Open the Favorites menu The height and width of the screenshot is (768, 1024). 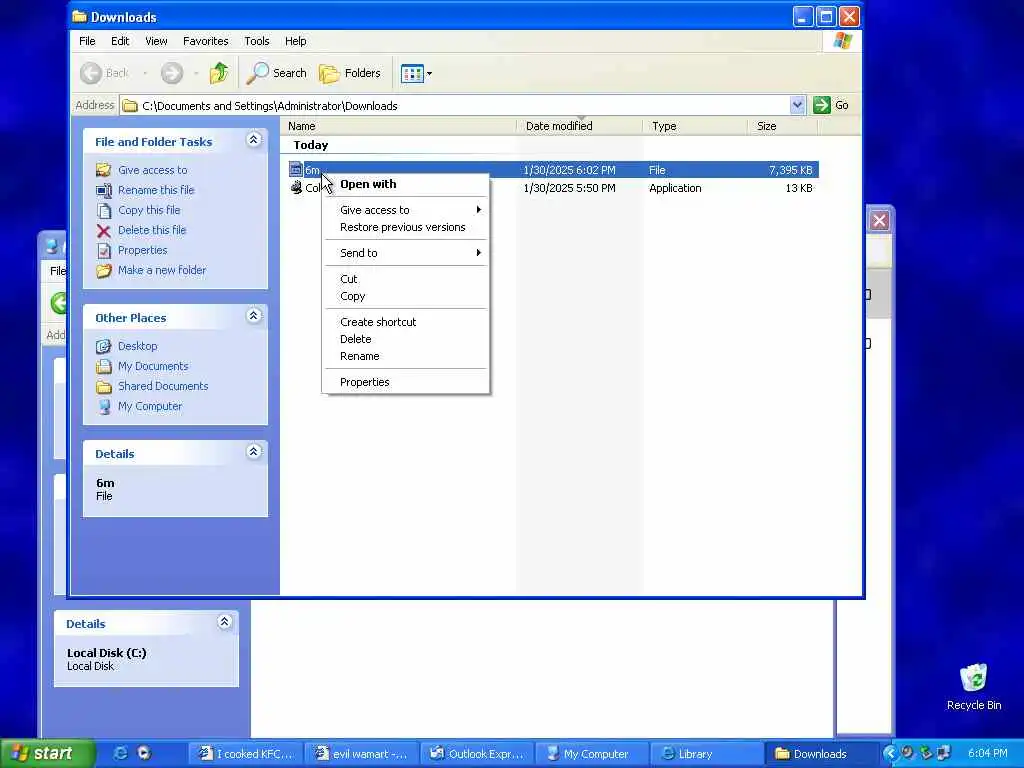(206, 41)
